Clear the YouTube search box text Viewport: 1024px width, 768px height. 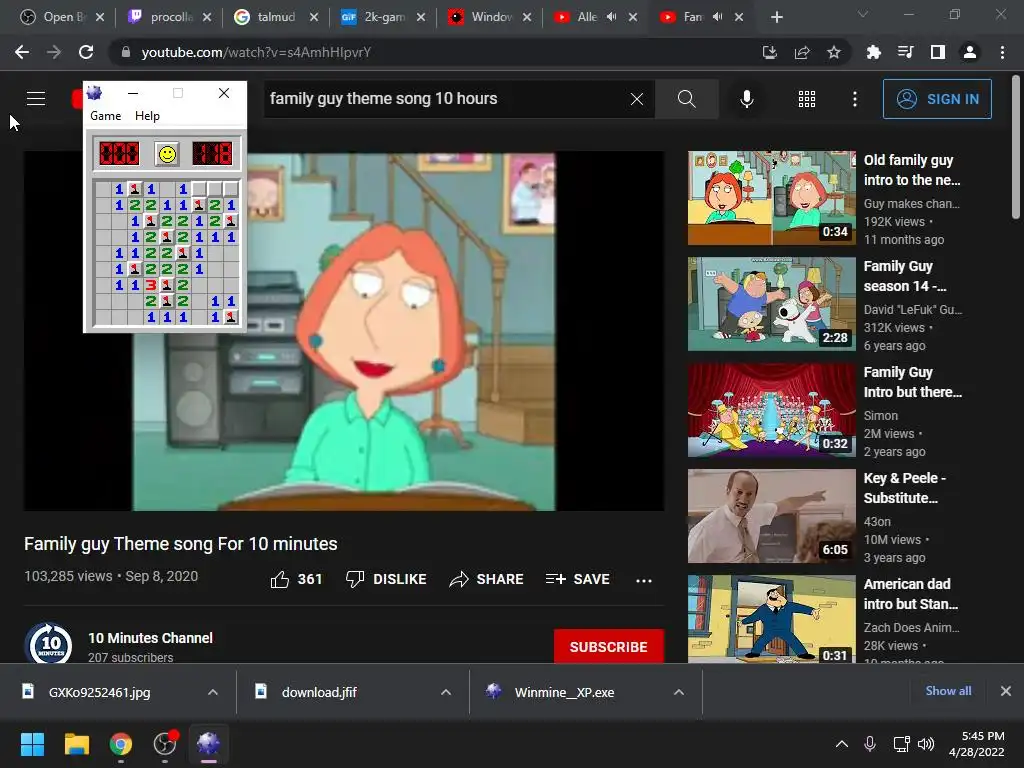pyautogui.click(x=637, y=99)
